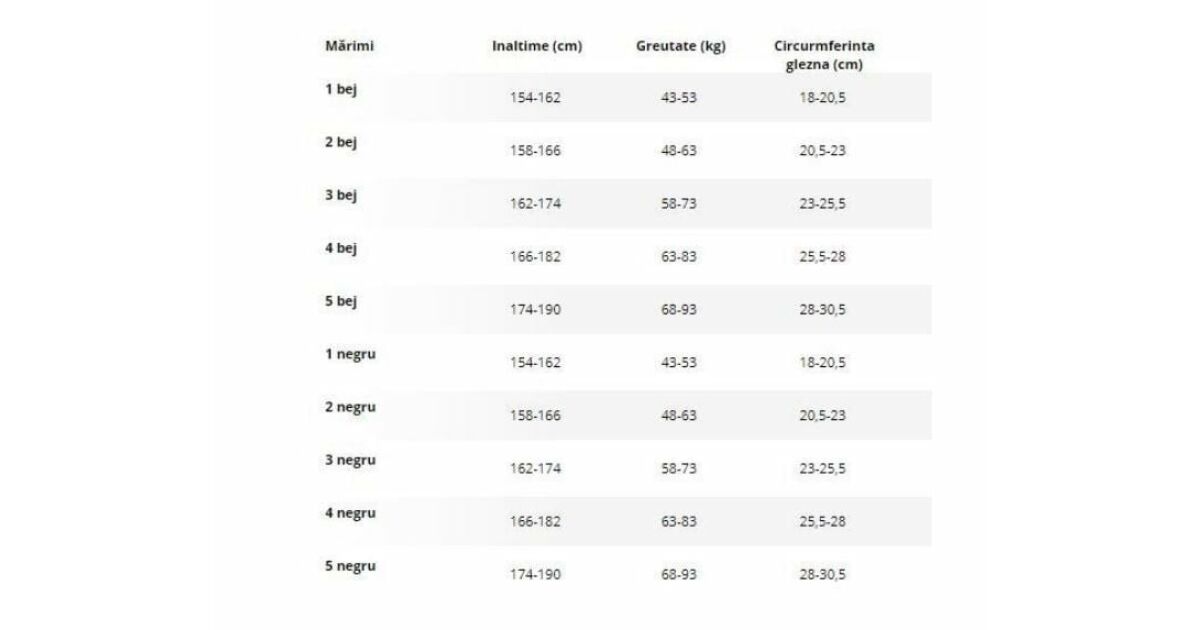Click ankle circumference for 5 negru
The height and width of the screenshot is (630, 1200).
pos(822,575)
